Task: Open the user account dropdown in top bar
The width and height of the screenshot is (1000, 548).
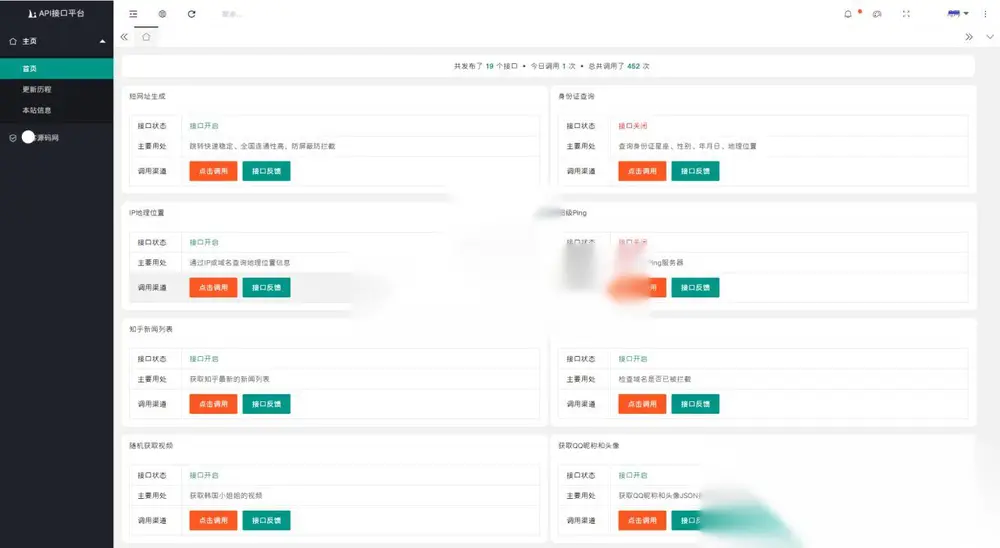Action: click(x=958, y=13)
